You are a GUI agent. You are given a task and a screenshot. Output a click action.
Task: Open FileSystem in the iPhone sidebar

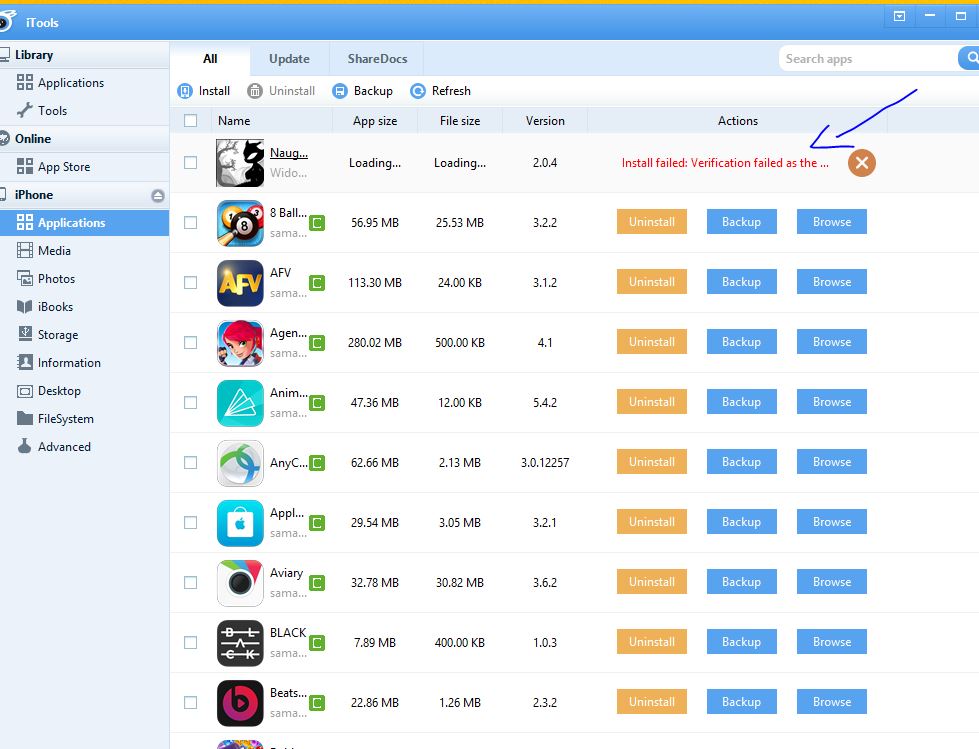coord(65,419)
